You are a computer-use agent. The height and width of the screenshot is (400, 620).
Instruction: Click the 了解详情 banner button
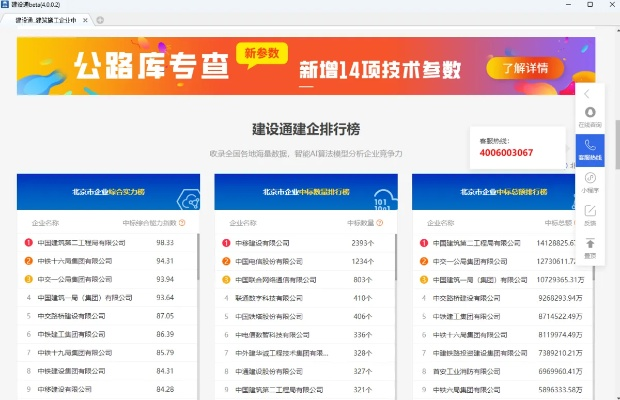517,68
